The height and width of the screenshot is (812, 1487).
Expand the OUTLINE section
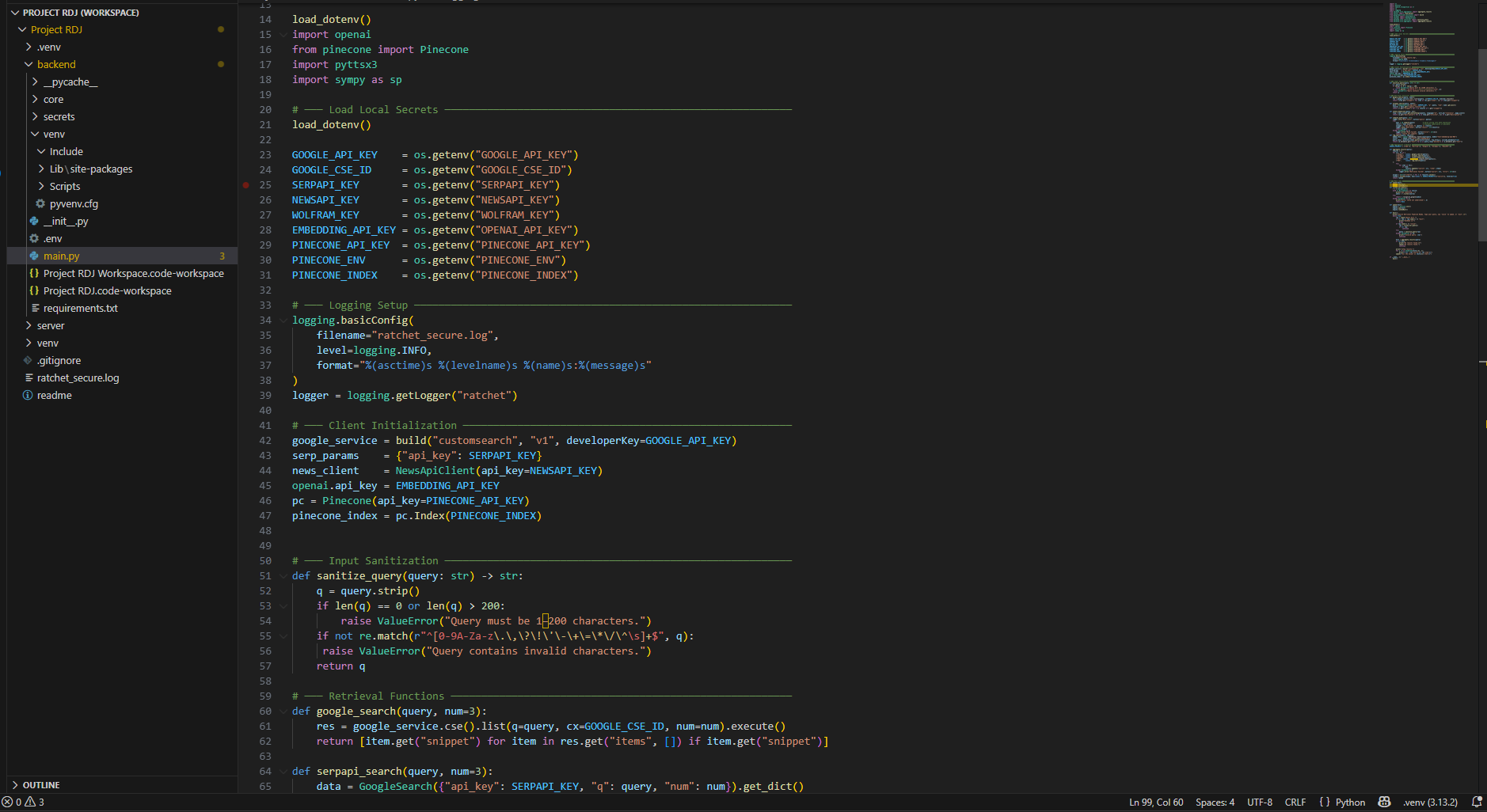pyautogui.click(x=40, y=784)
